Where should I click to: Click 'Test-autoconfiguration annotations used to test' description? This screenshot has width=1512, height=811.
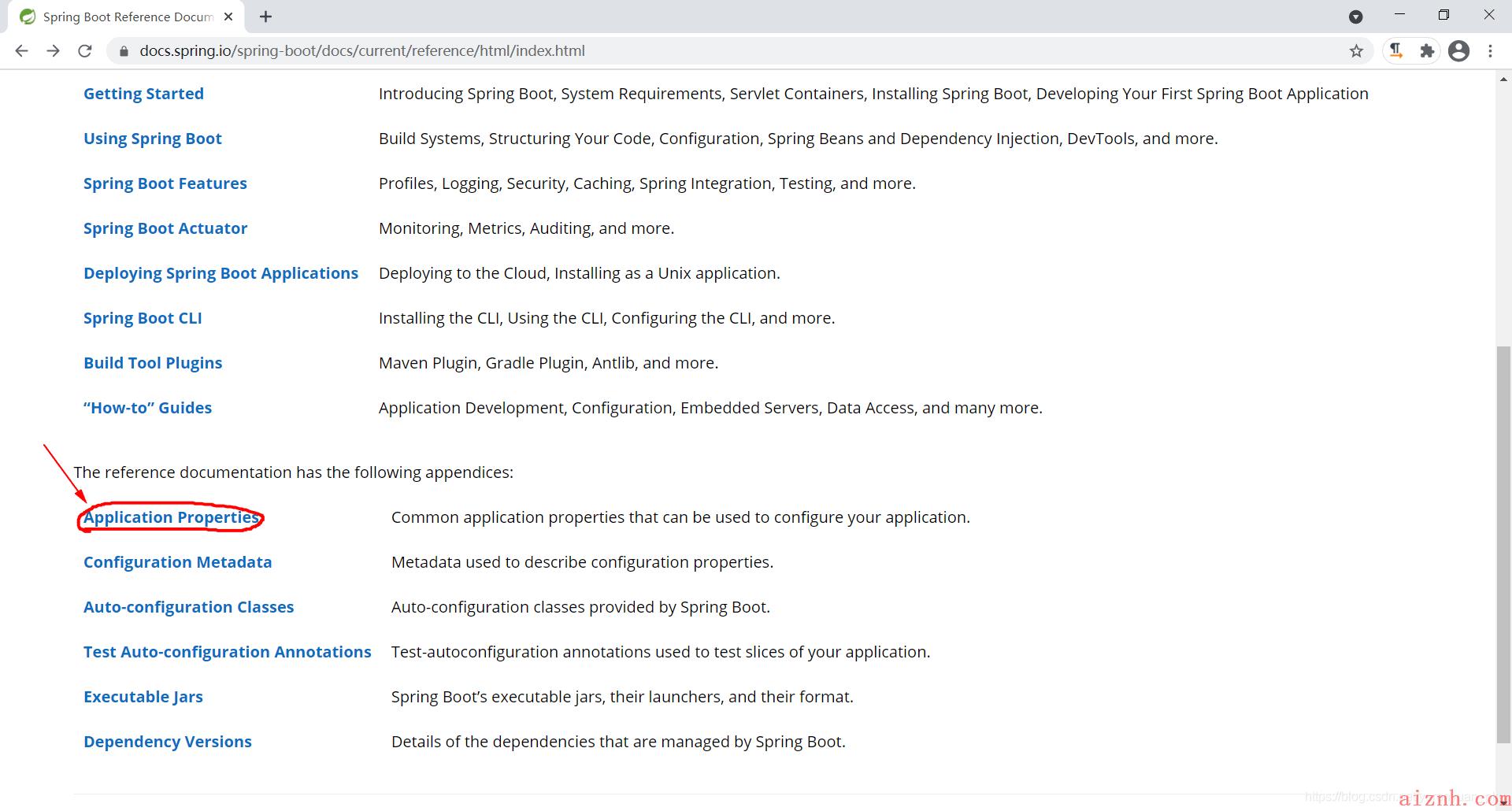click(661, 652)
